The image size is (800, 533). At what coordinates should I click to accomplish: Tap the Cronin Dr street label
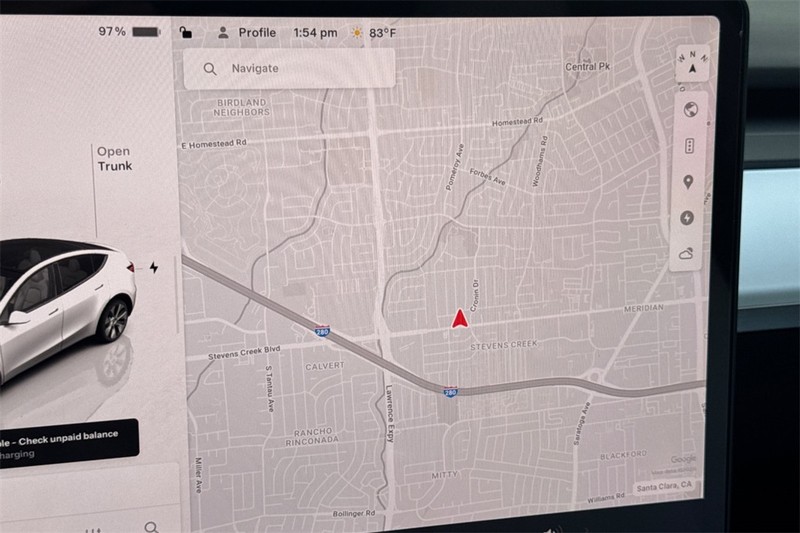[x=474, y=295]
